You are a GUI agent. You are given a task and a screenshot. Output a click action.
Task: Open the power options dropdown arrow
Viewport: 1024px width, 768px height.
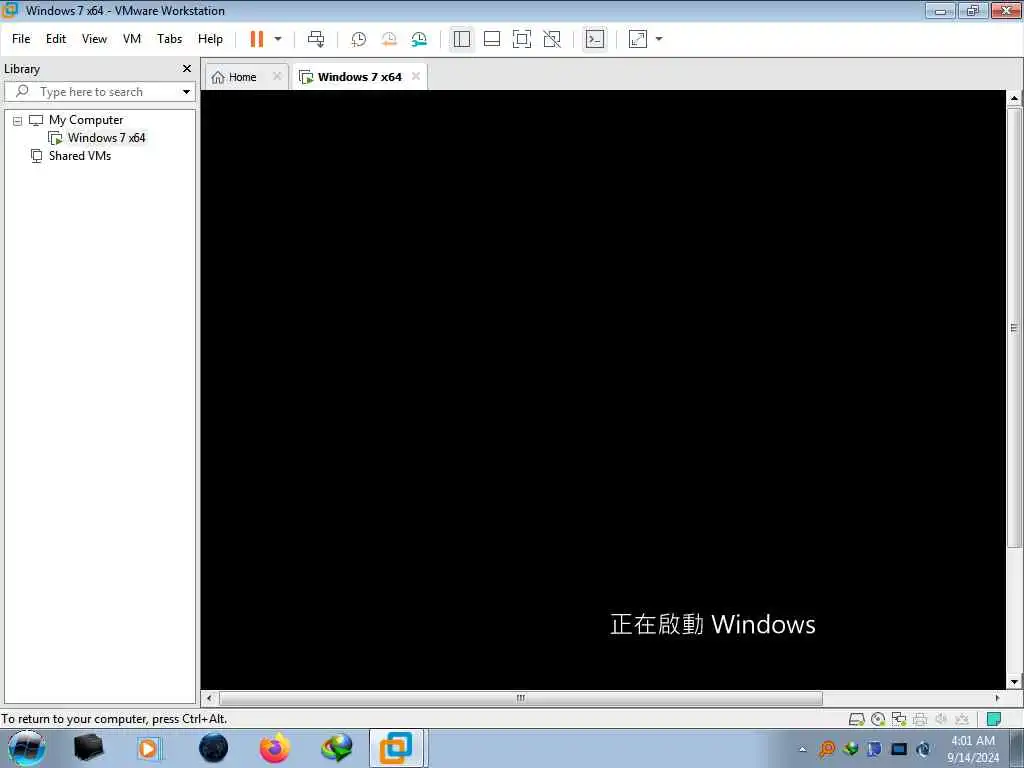[278, 39]
